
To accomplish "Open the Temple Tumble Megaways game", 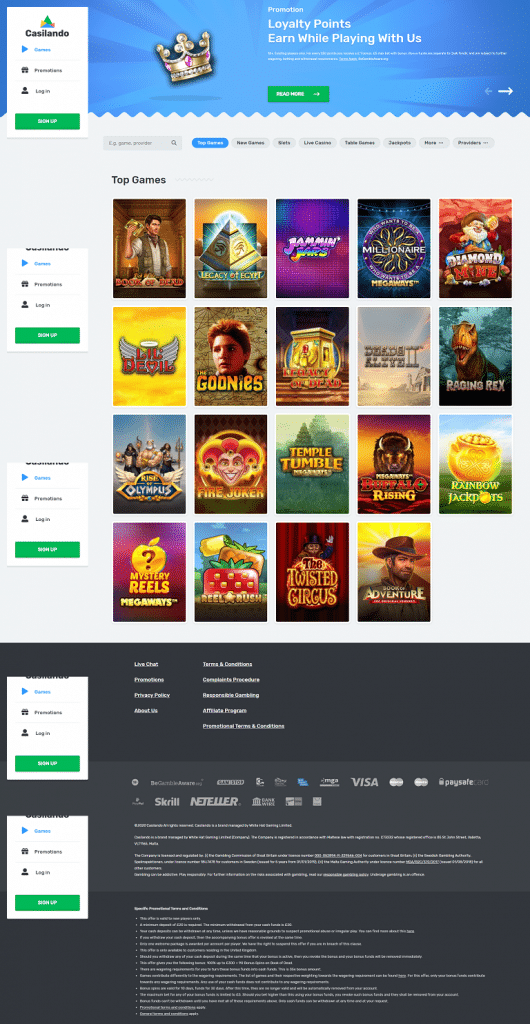I will (312, 464).
